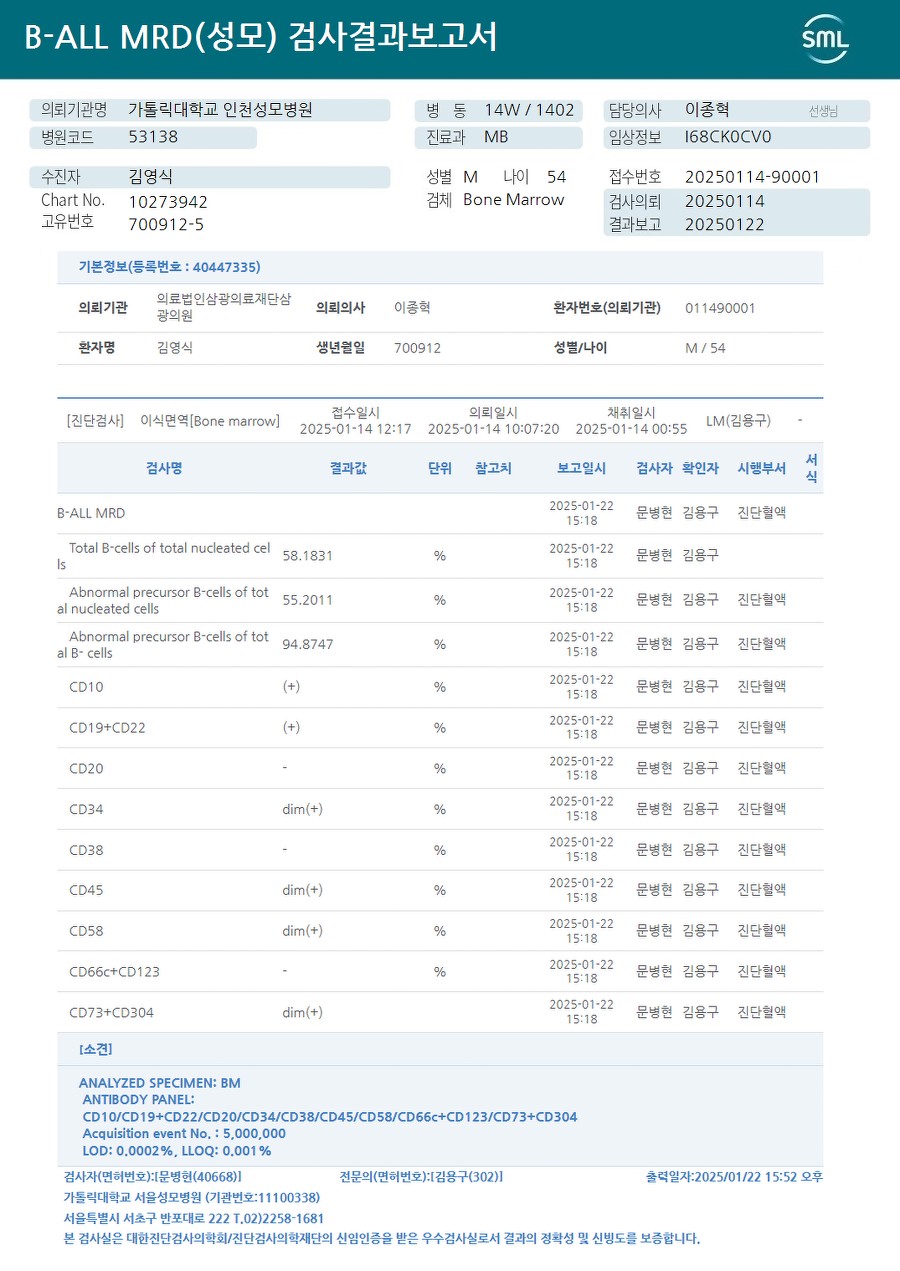Viewport: 900px width, 1271px height.
Task: Select the 'LOD: 0.0002%, LLOQ: 0.001%' line
Action: point(177,1150)
